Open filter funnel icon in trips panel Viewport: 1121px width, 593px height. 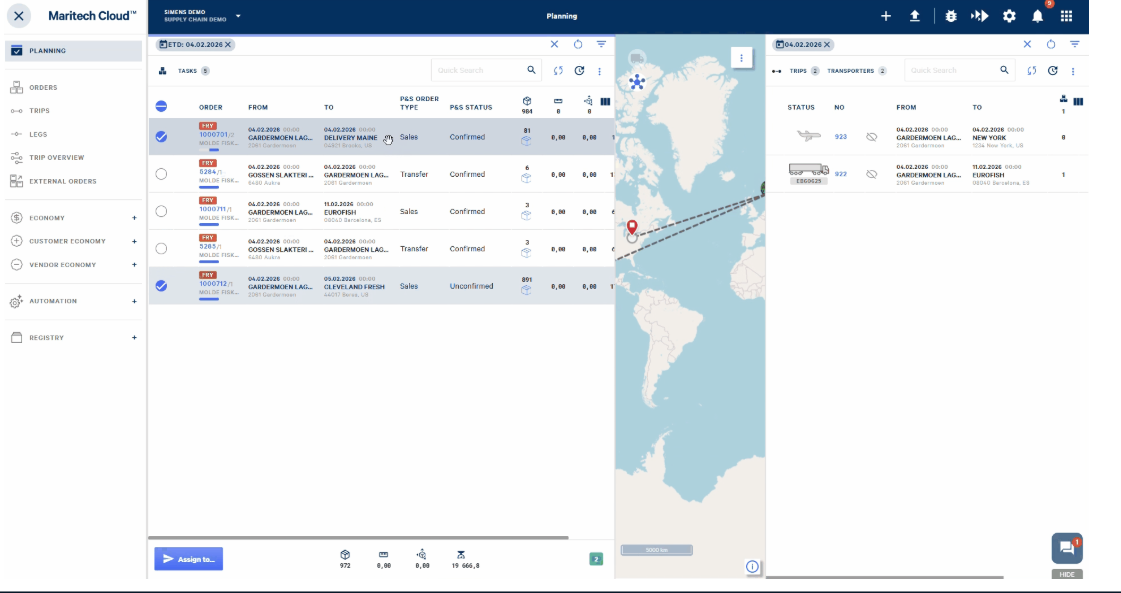[x=1075, y=44]
